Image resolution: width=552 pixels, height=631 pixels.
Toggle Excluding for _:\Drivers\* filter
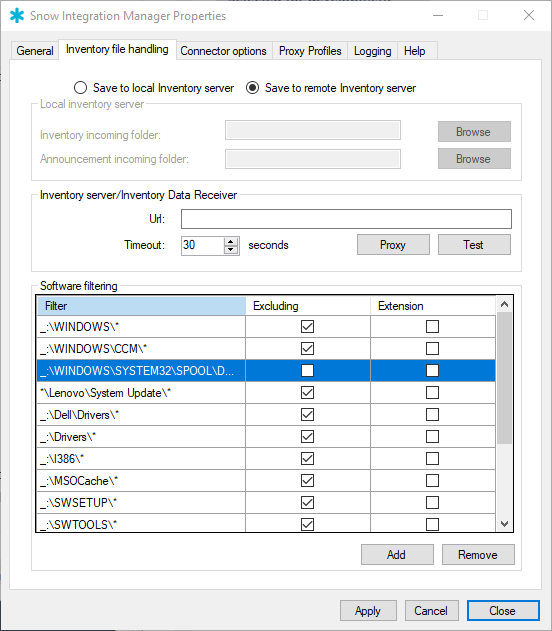pos(307,437)
